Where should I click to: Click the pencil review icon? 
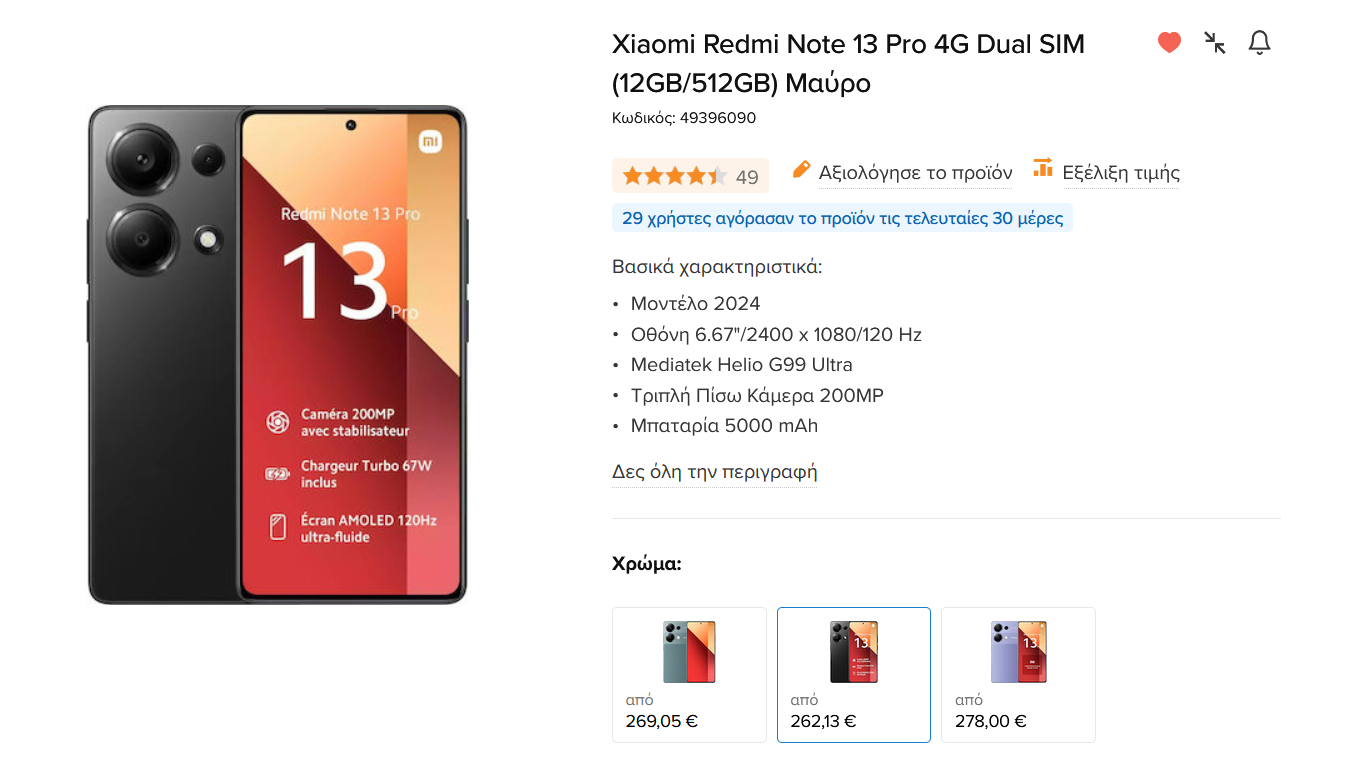coord(801,170)
